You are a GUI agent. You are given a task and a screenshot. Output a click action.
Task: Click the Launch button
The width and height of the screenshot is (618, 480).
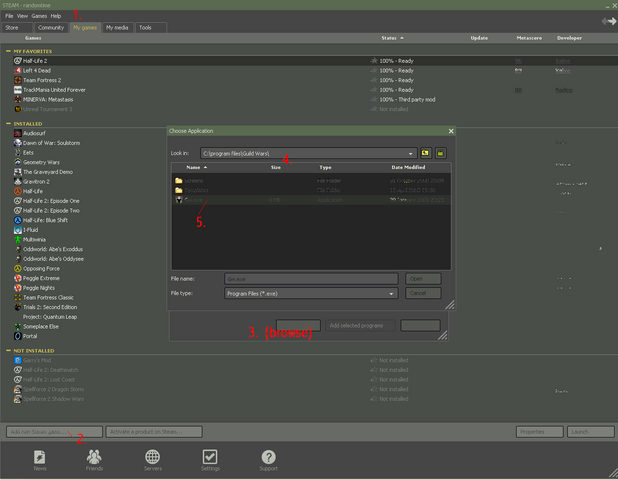[590, 432]
